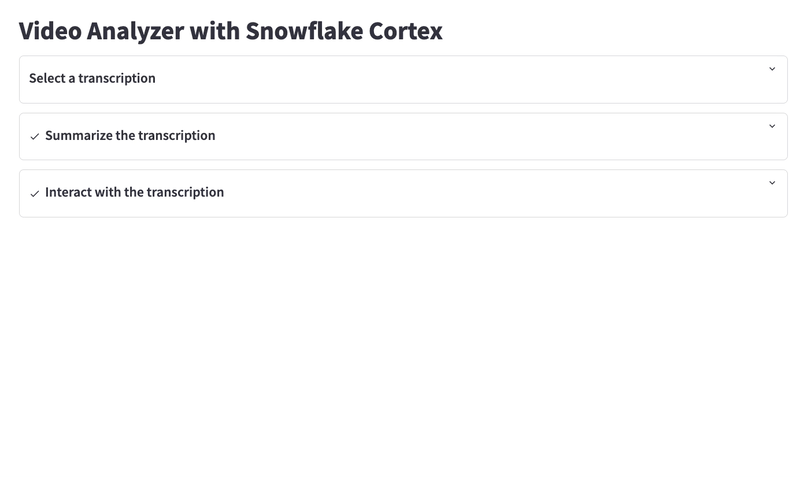This screenshot has height=480, width=800.
Task: Click checkmark icon beside Interact with the transcription
Action: tap(35, 193)
